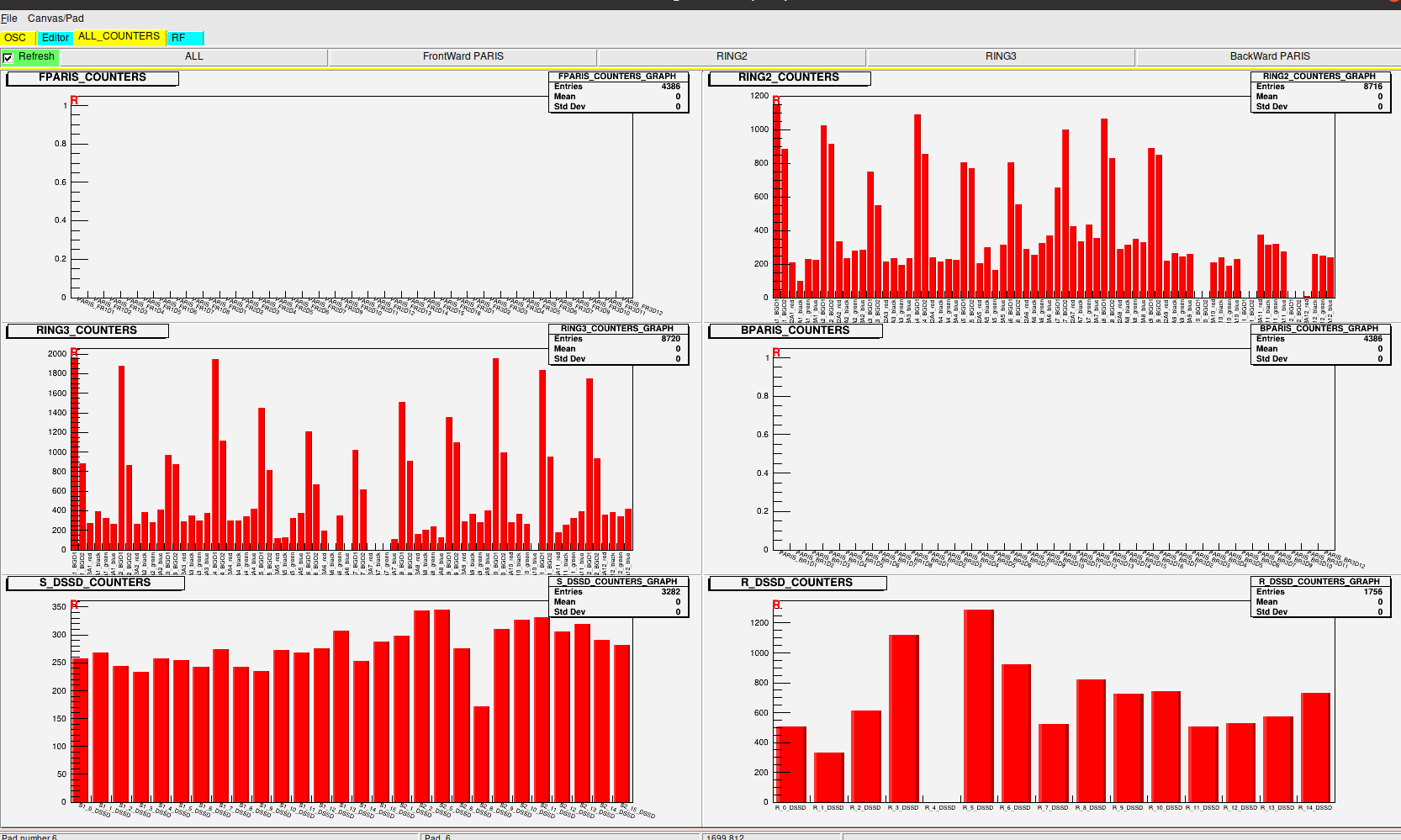This screenshot has height=840, width=1401.
Task: Click the RING3_COUNTERS histogram title
Action: coord(87,330)
